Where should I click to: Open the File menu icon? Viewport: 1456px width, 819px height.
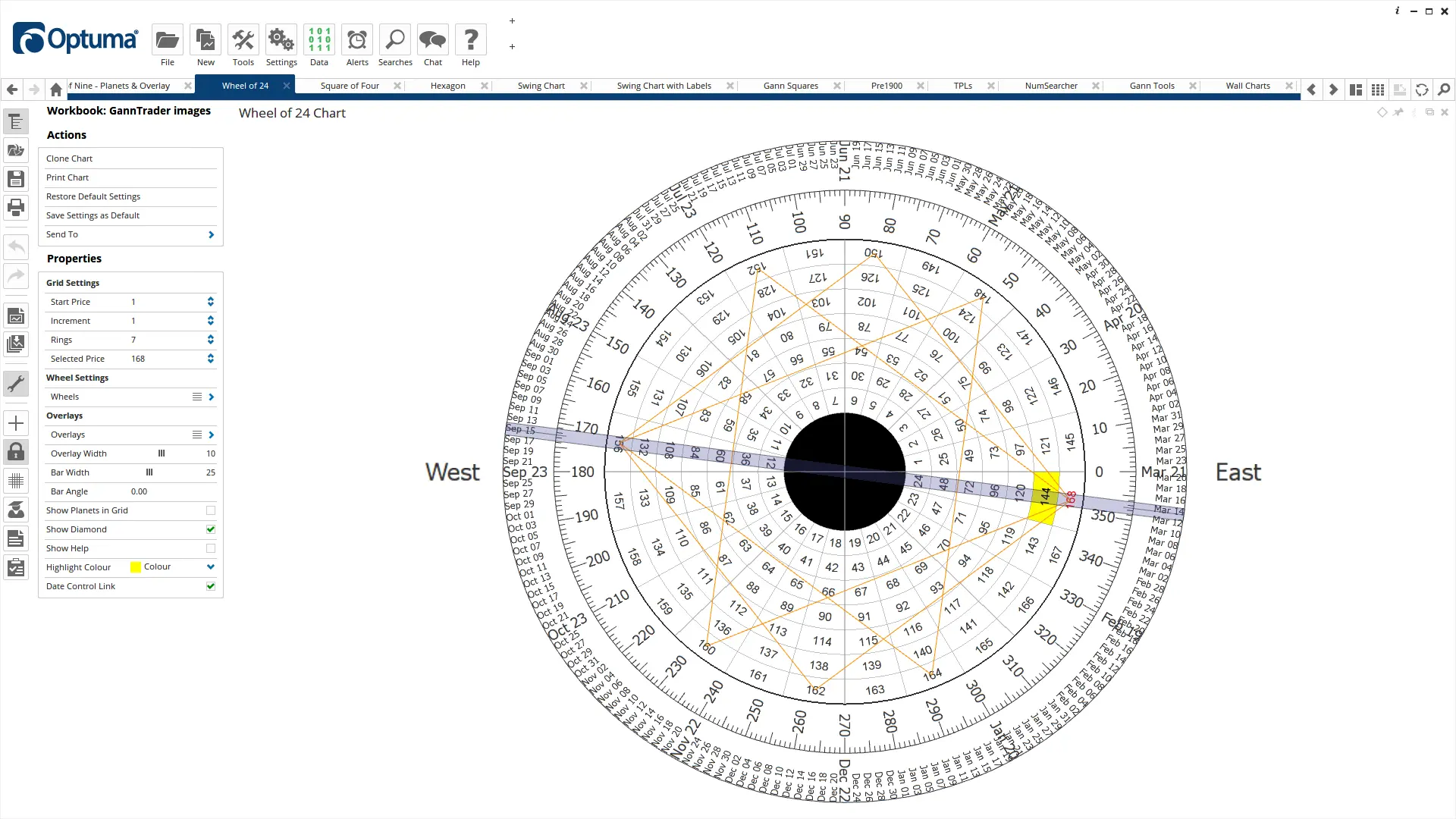point(168,40)
